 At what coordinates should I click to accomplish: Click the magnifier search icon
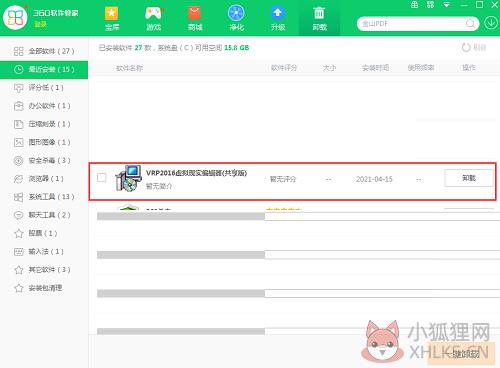(x=470, y=24)
